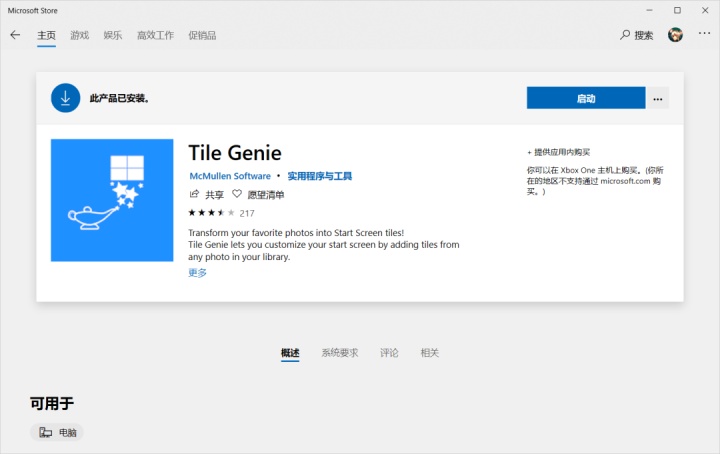This screenshot has height=454, width=720.
Task: Open the user profile avatar
Action: [x=675, y=35]
